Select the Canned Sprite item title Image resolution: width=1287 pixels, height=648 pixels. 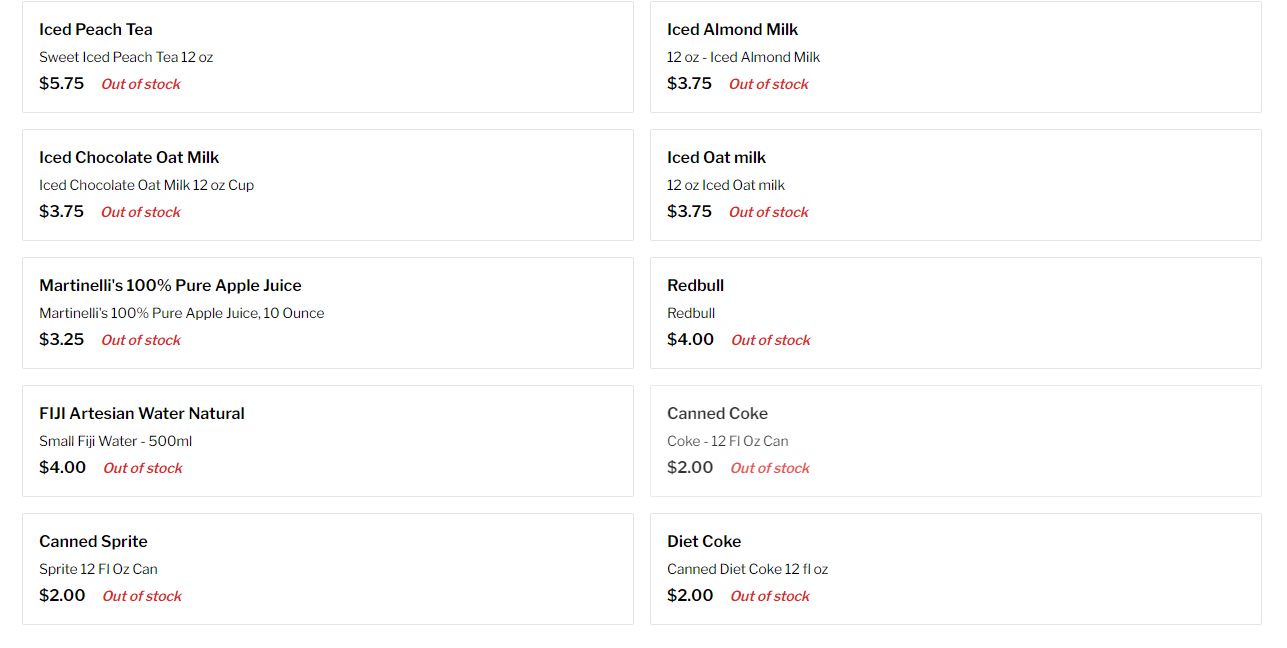point(93,542)
